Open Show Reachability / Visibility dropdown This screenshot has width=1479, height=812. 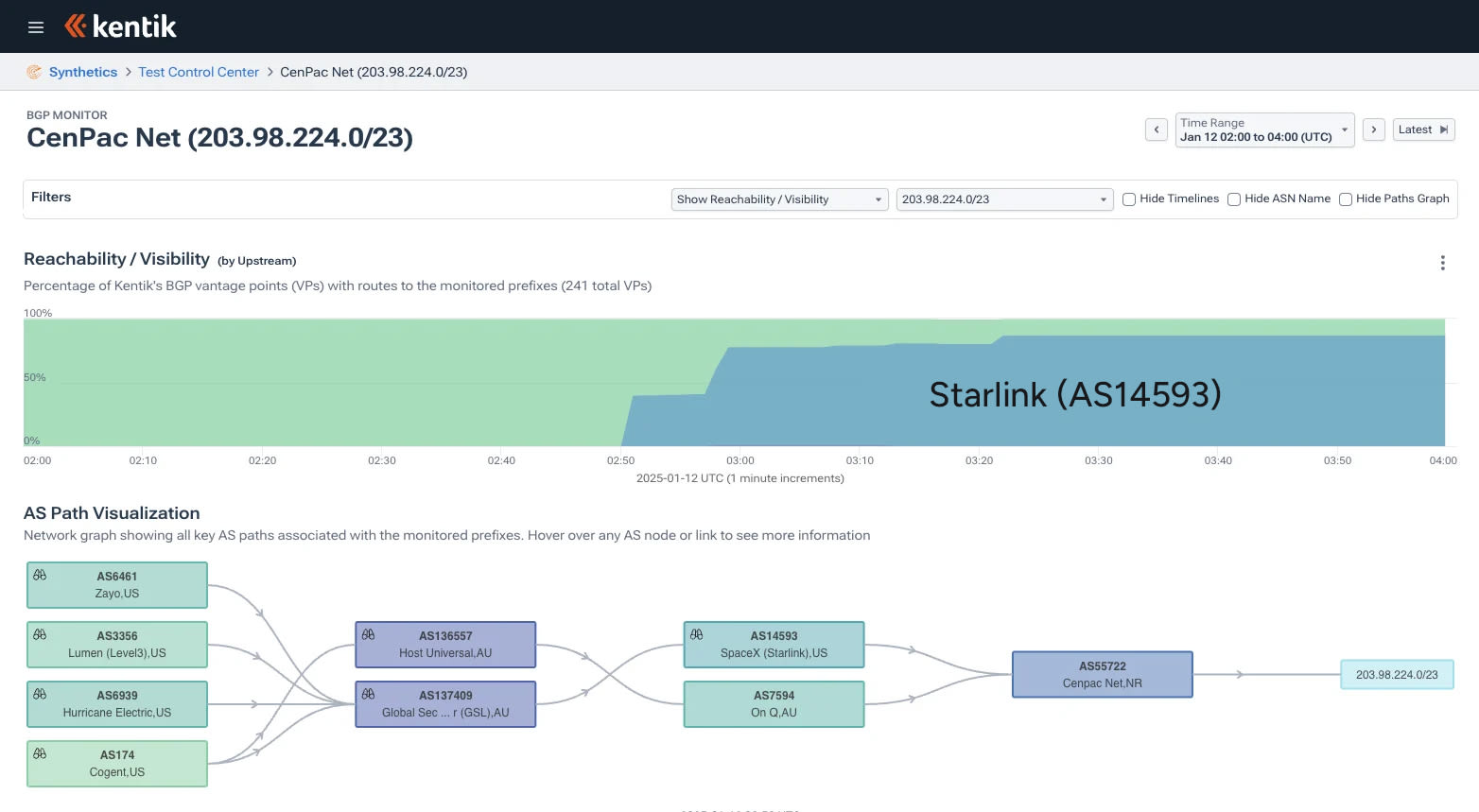pos(779,199)
